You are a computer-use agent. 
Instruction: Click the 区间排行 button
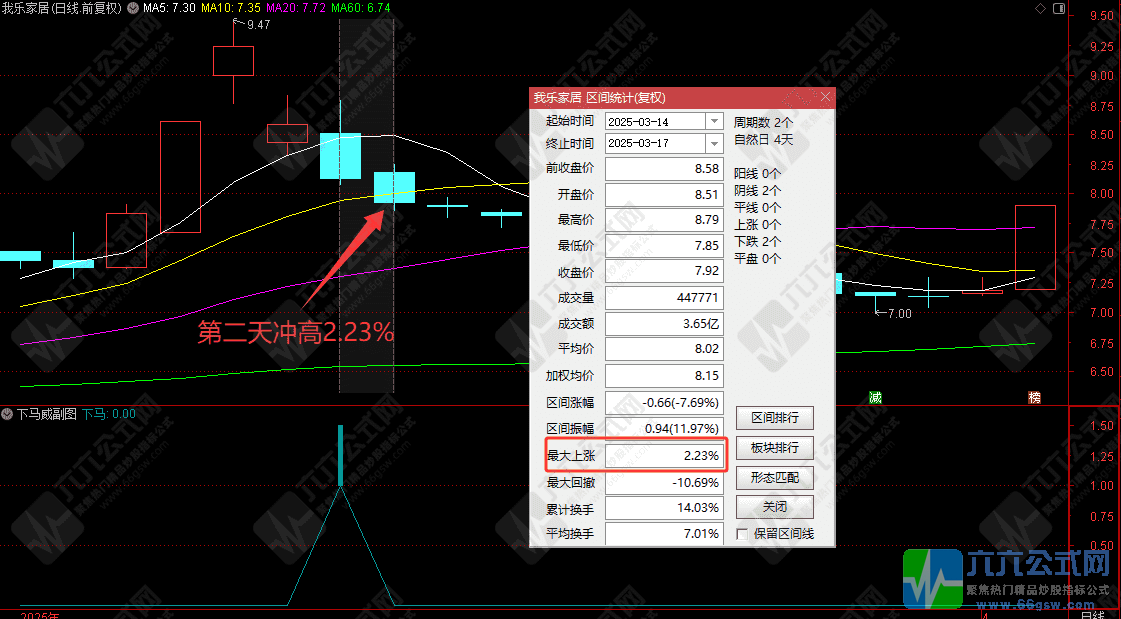[774, 418]
